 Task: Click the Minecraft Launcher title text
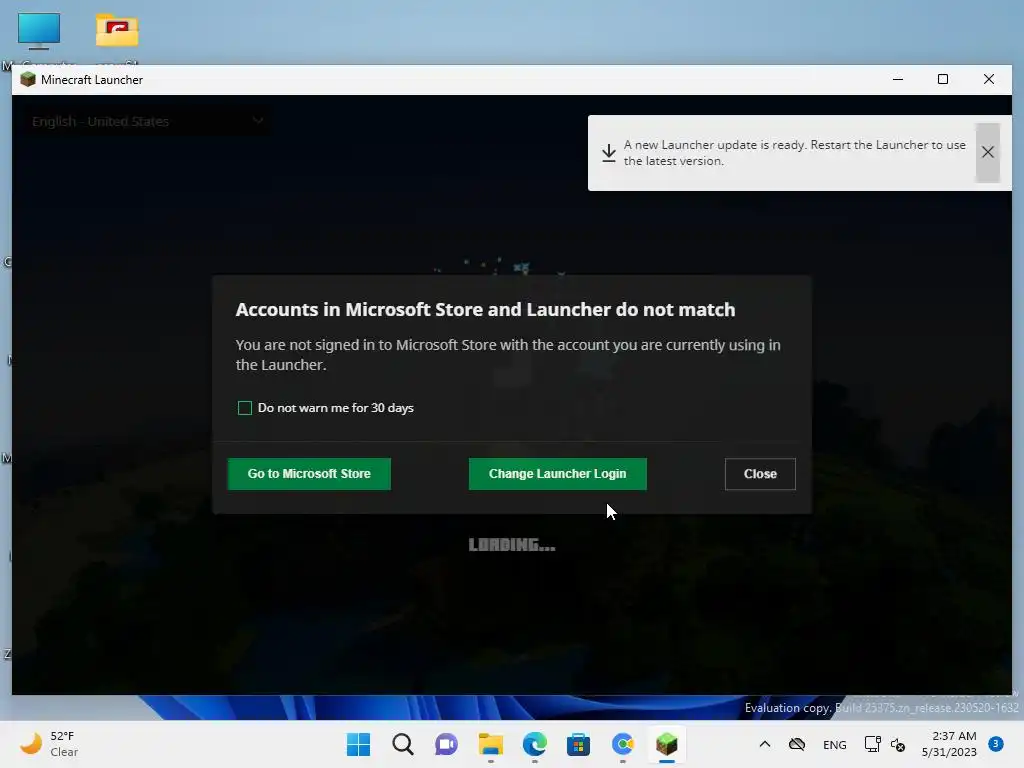pos(92,80)
